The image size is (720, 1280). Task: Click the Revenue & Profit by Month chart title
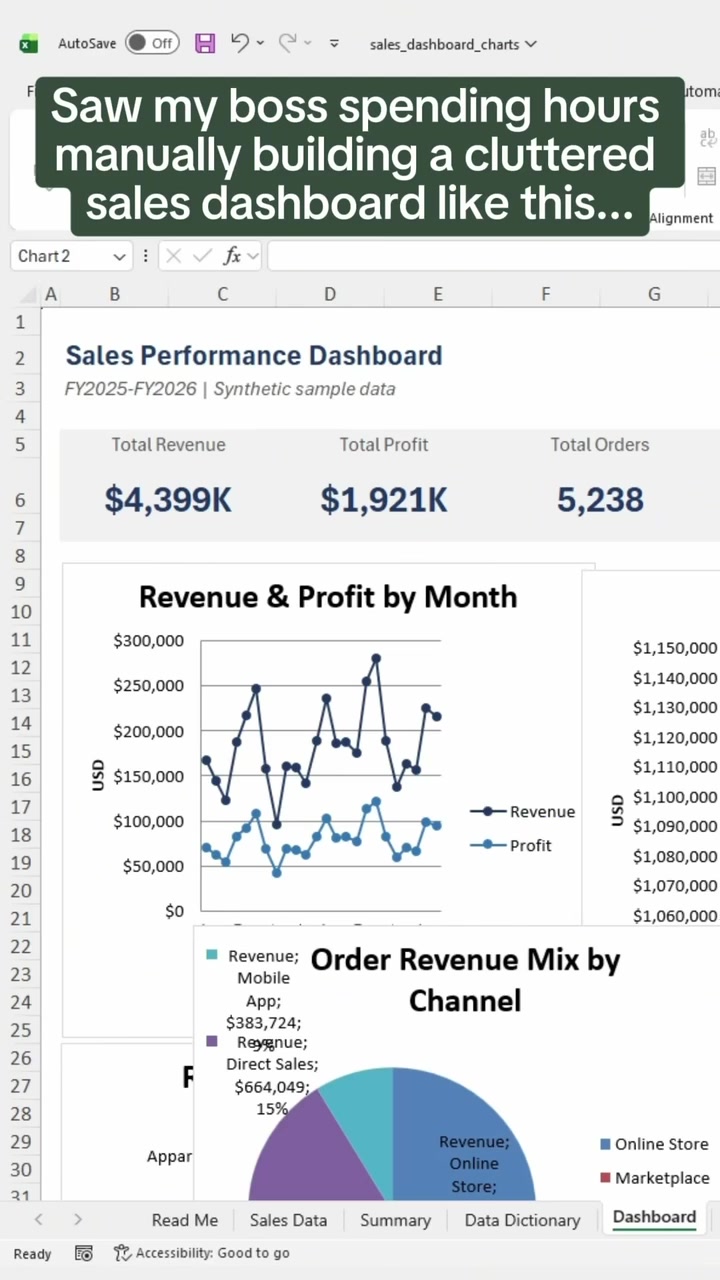coord(328,597)
